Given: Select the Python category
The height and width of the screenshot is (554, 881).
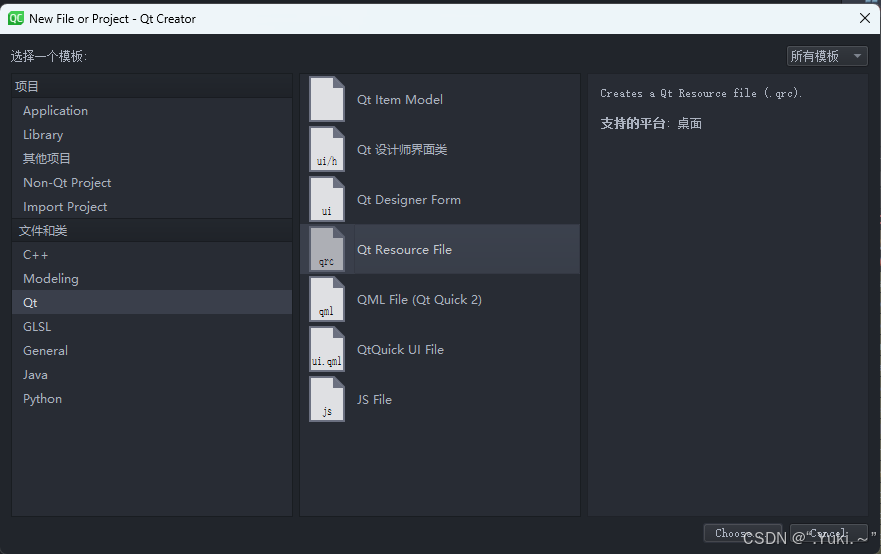Looking at the screenshot, I should 152,399.
